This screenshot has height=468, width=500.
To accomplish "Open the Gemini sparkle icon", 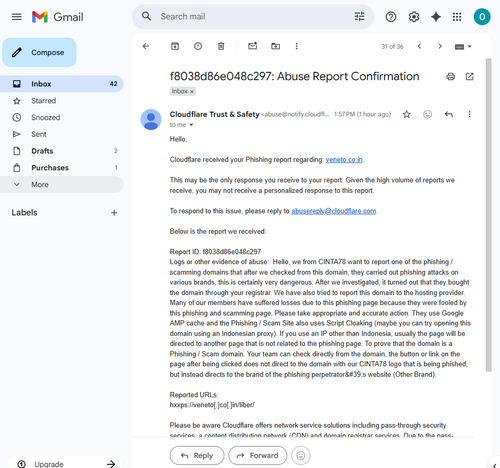I will pyautogui.click(x=436, y=17).
